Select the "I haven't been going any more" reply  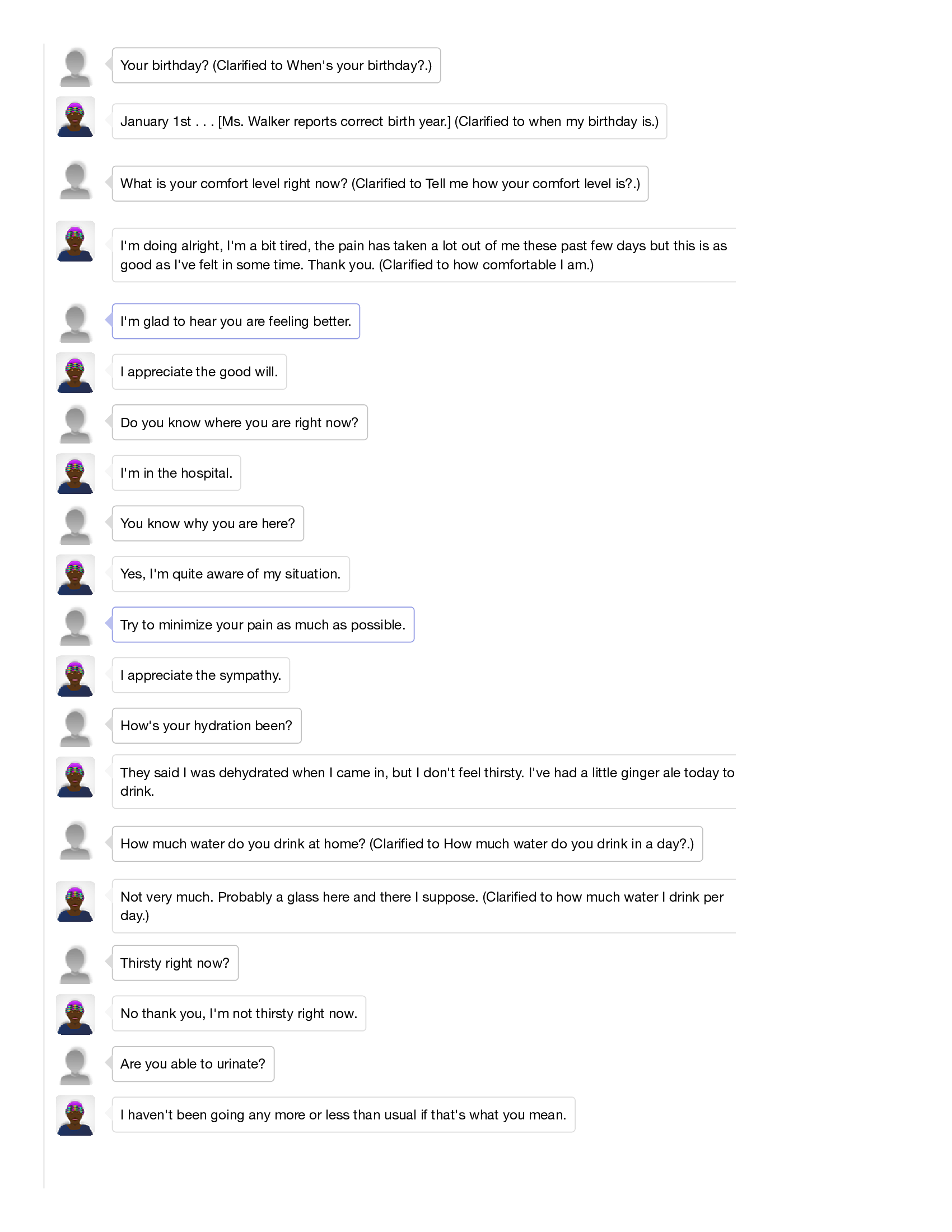point(343,1114)
